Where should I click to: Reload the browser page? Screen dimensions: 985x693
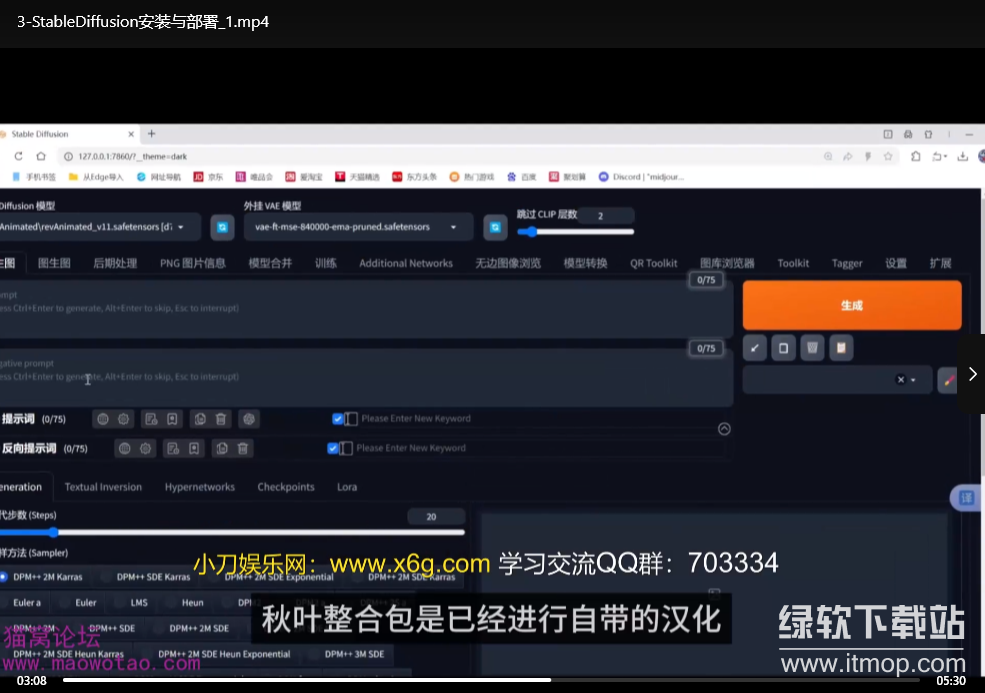pyautogui.click(x=18, y=156)
